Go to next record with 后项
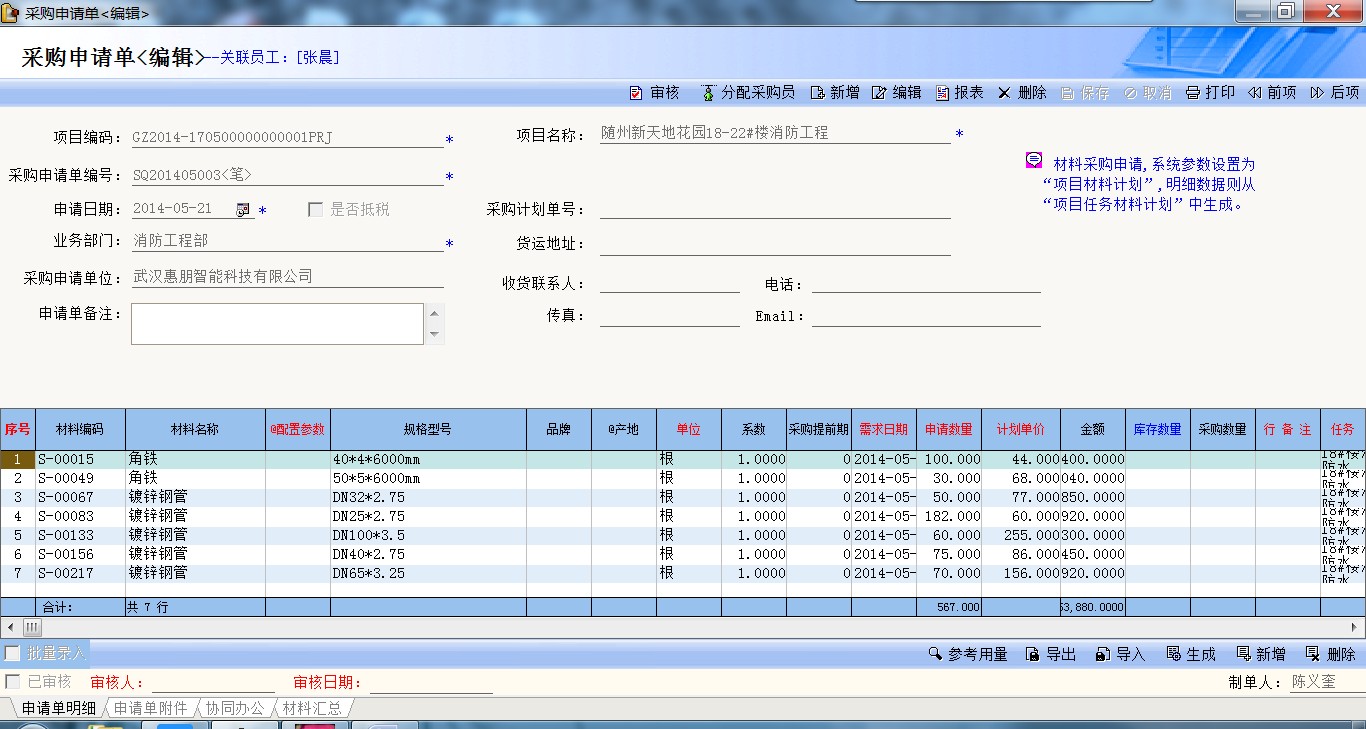 pyautogui.click(x=1317, y=93)
